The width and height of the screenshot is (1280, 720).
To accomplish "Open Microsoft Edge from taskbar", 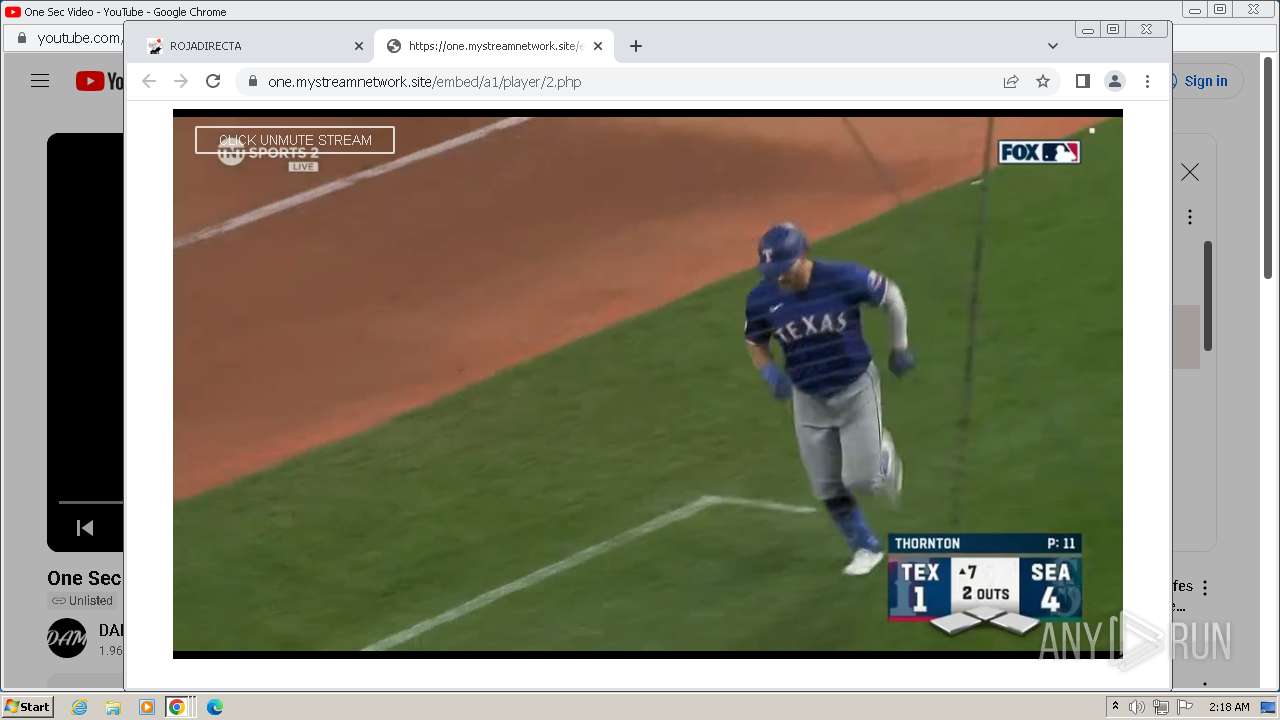I will 214,707.
